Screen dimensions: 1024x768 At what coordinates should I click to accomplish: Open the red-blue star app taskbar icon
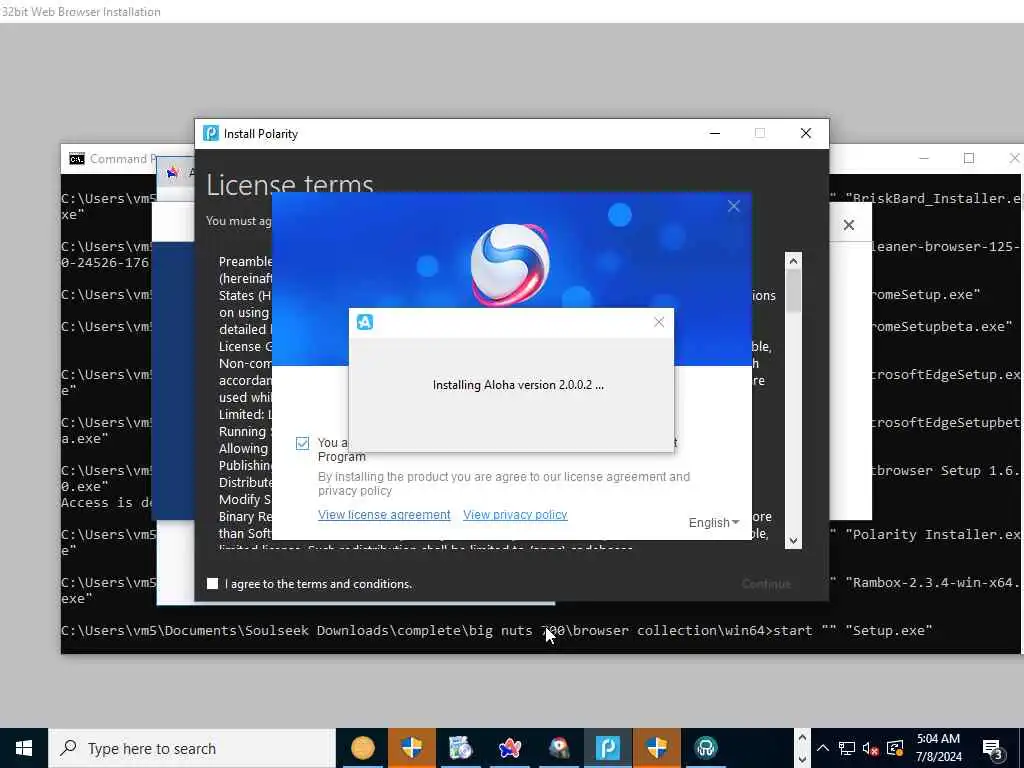[x=509, y=748]
